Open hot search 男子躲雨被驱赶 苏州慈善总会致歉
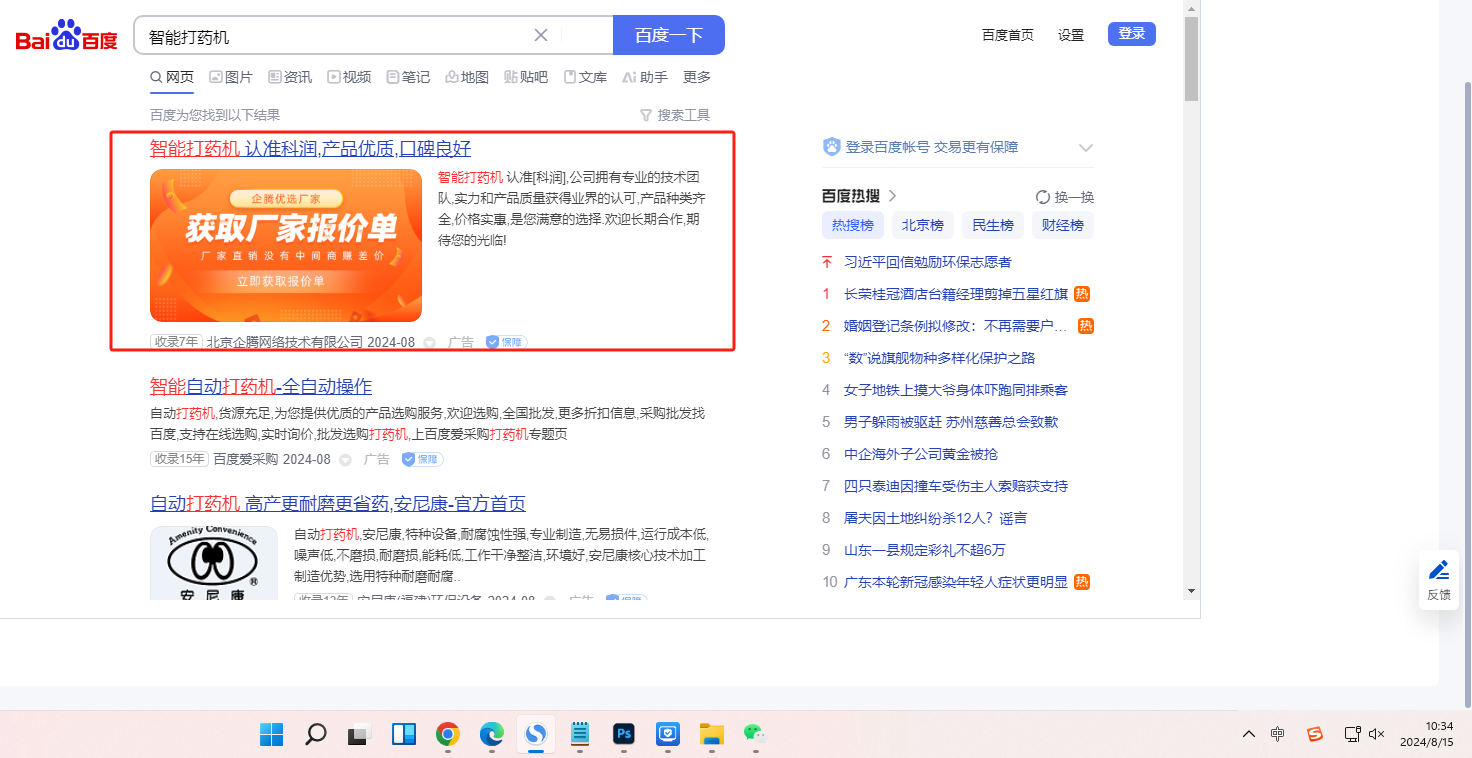This screenshot has height=758, width=1472. pos(951,422)
